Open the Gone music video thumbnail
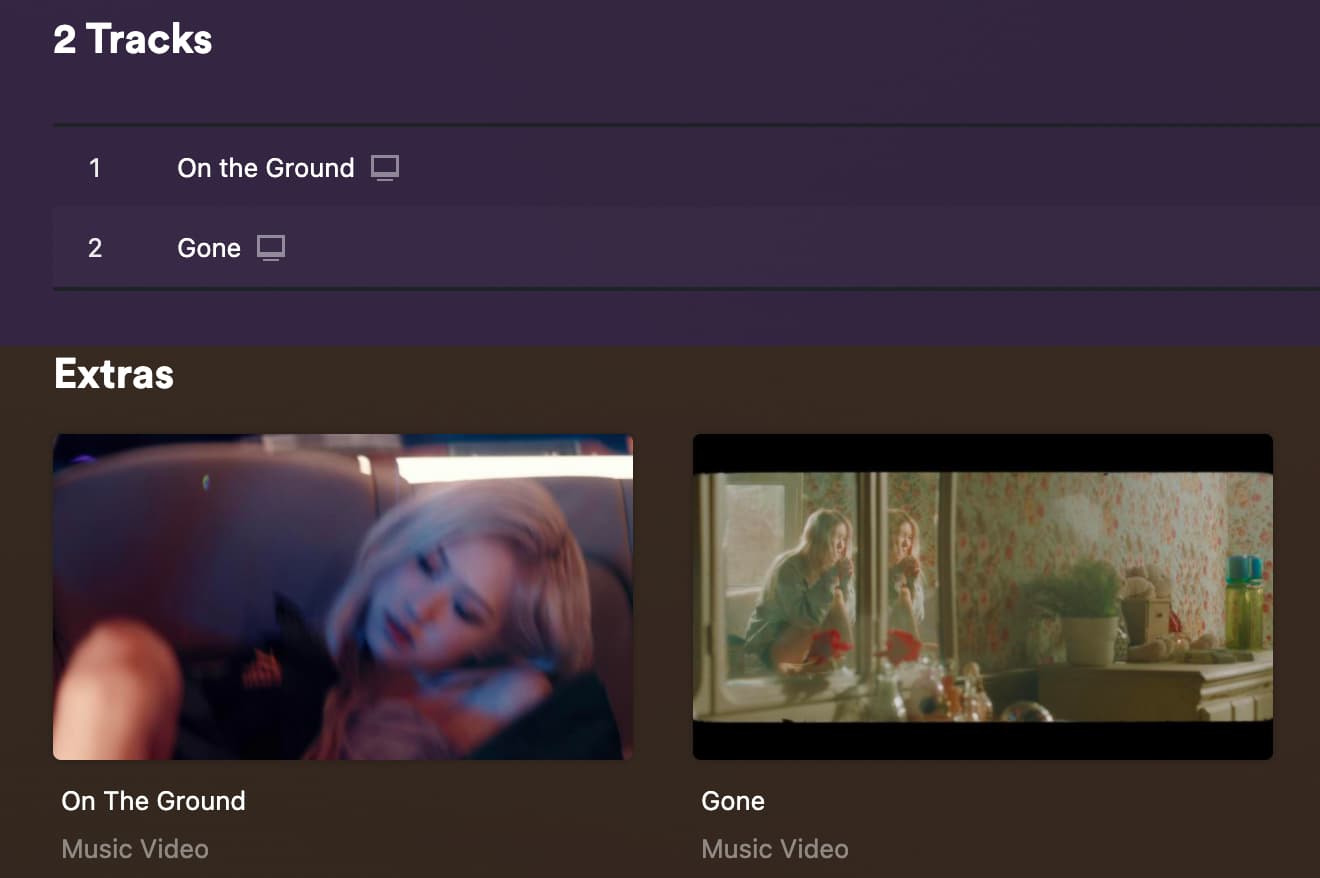Image resolution: width=1320 pixels, height=878 pixels. pos(983,597)
